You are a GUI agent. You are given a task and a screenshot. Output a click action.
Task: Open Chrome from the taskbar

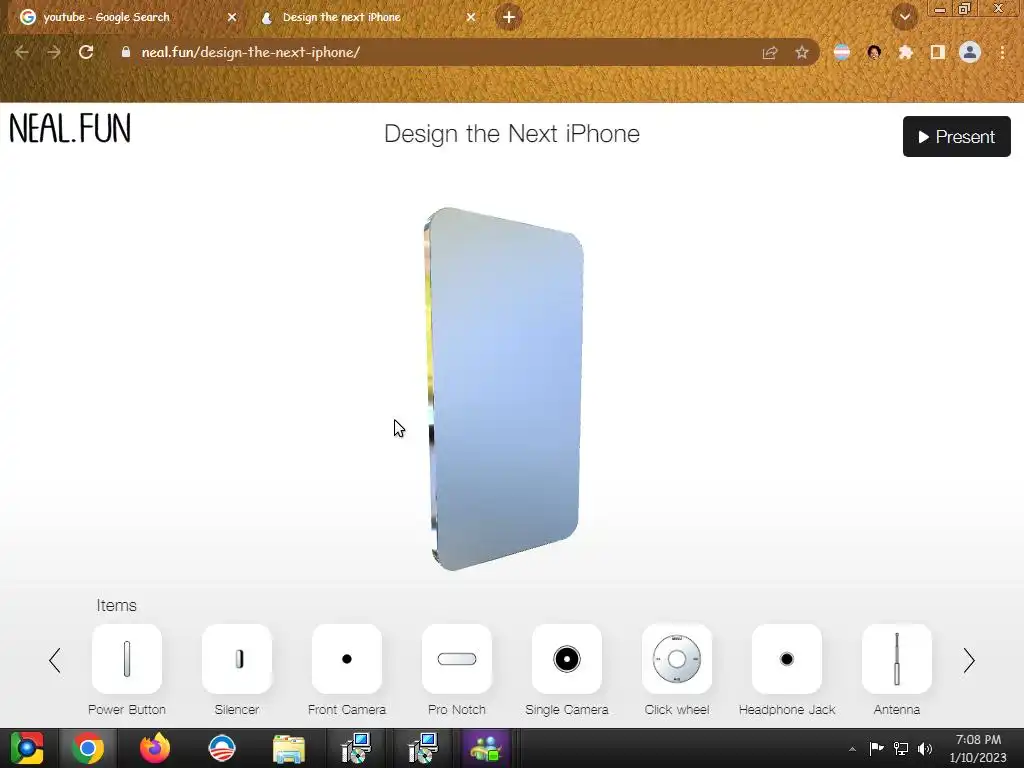(x=88, y=748)
